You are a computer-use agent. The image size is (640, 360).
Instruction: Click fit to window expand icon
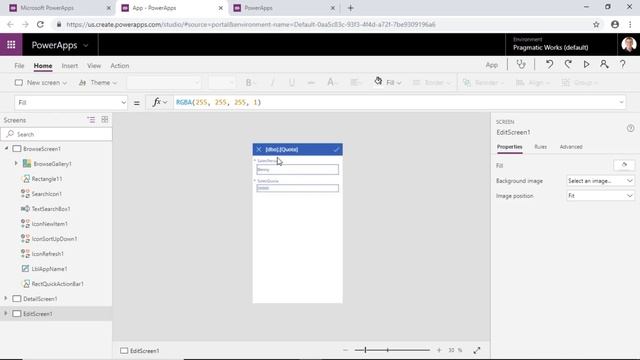tap(477, 350)
